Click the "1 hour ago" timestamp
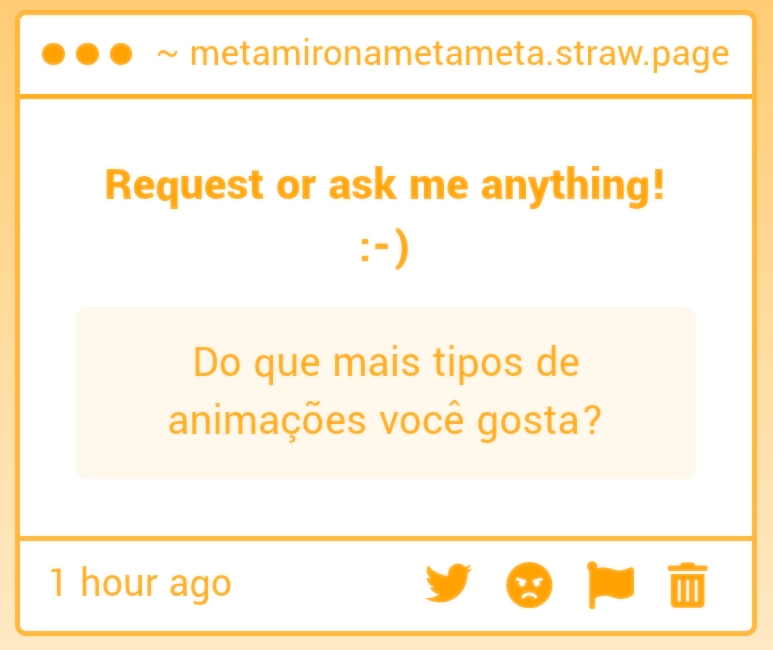773x650 pixels. coord(141,583)
